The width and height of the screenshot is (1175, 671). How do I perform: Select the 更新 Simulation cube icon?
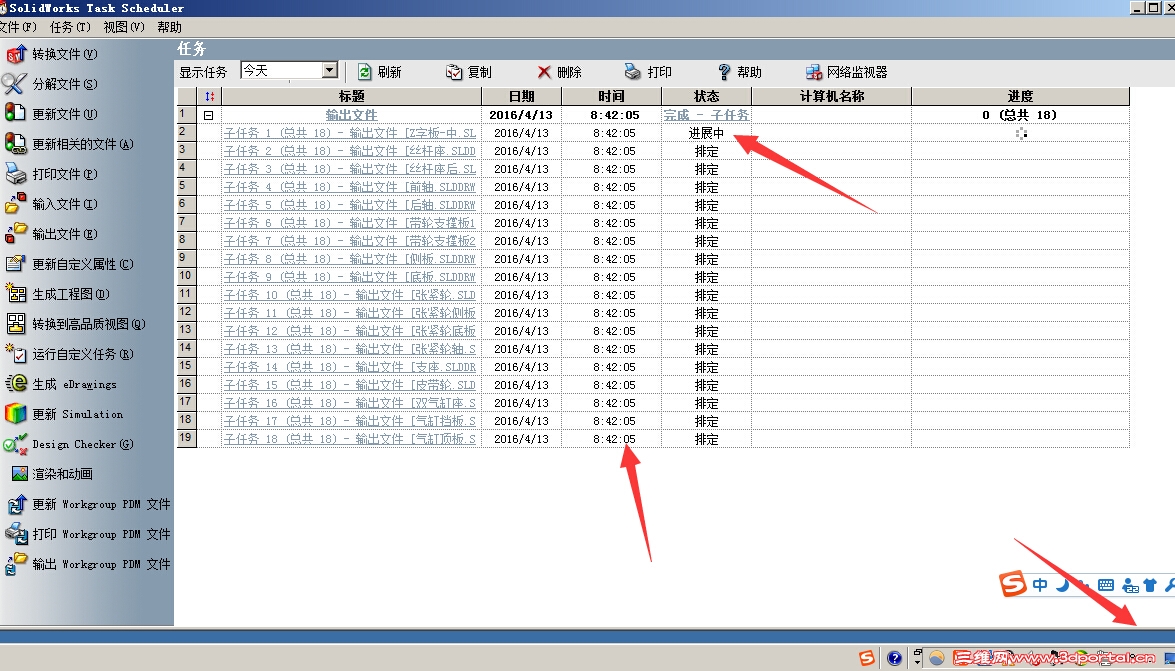pyautogui.click(x=15, y=413)
